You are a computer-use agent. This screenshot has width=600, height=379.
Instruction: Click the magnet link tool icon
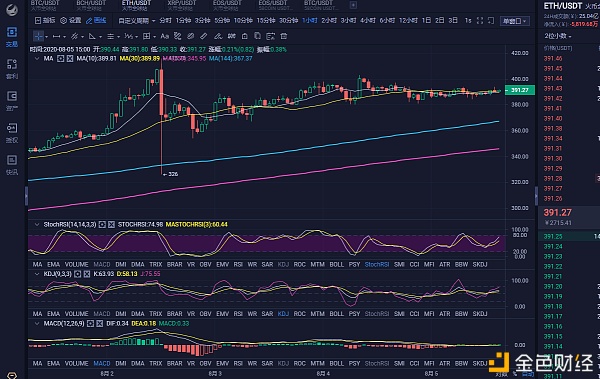(191, 36)
